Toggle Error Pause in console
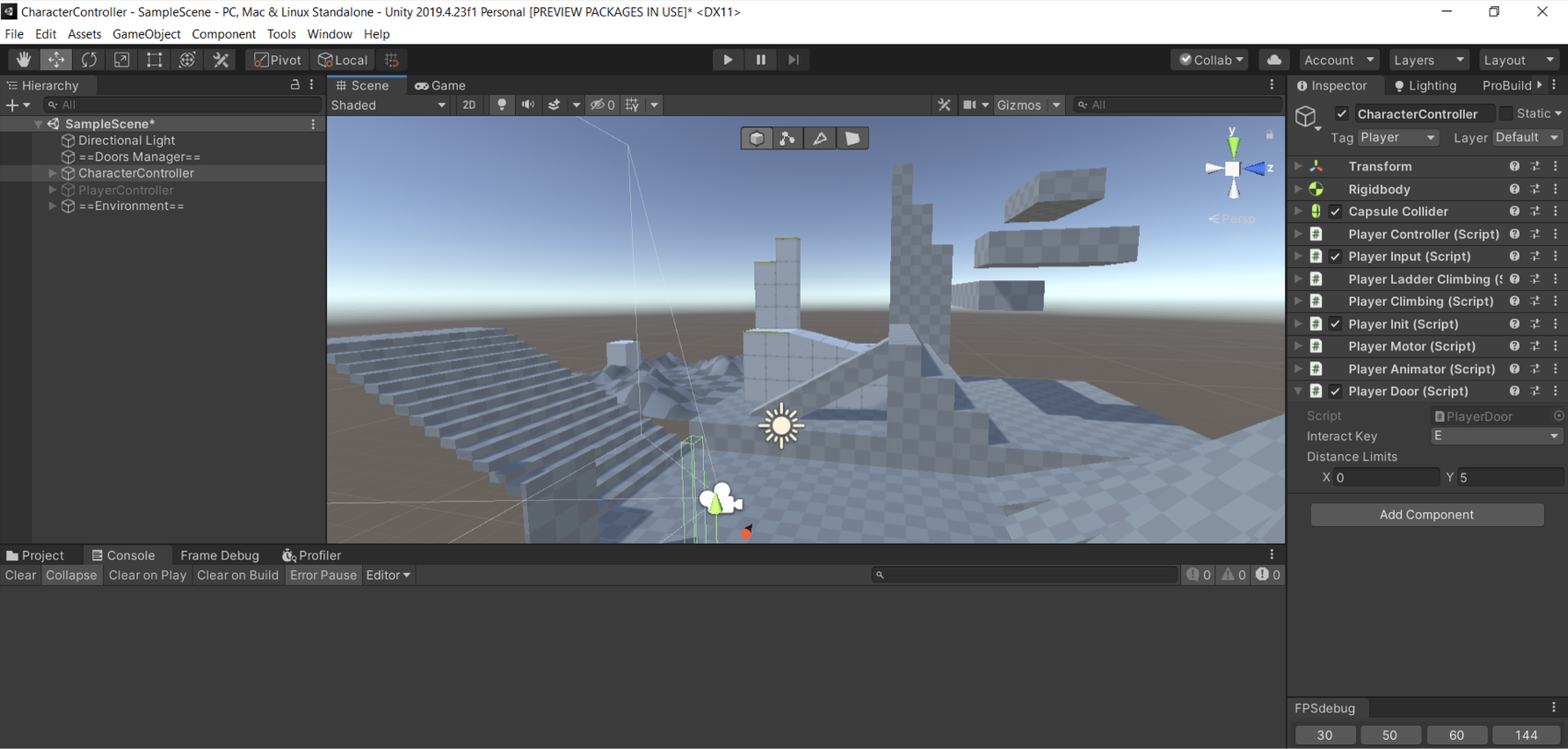Image resolution: width=1568 pixels, height=749 pixels. click(322, 575)
